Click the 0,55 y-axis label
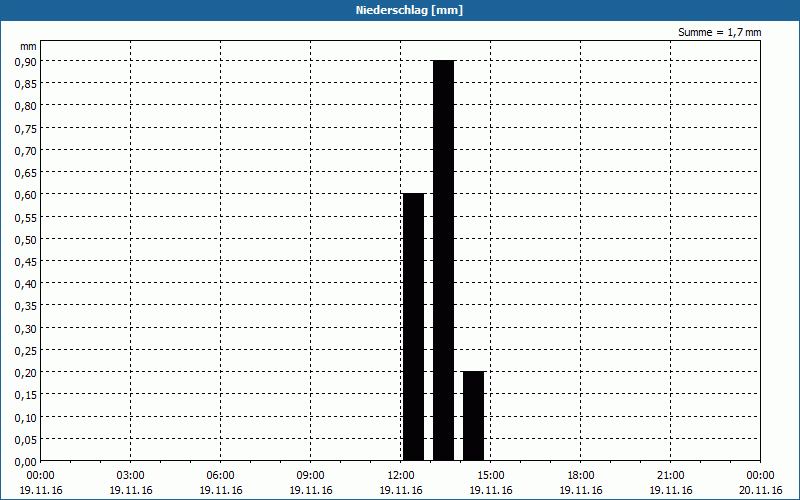800x500 pixels. coord(26,217)
